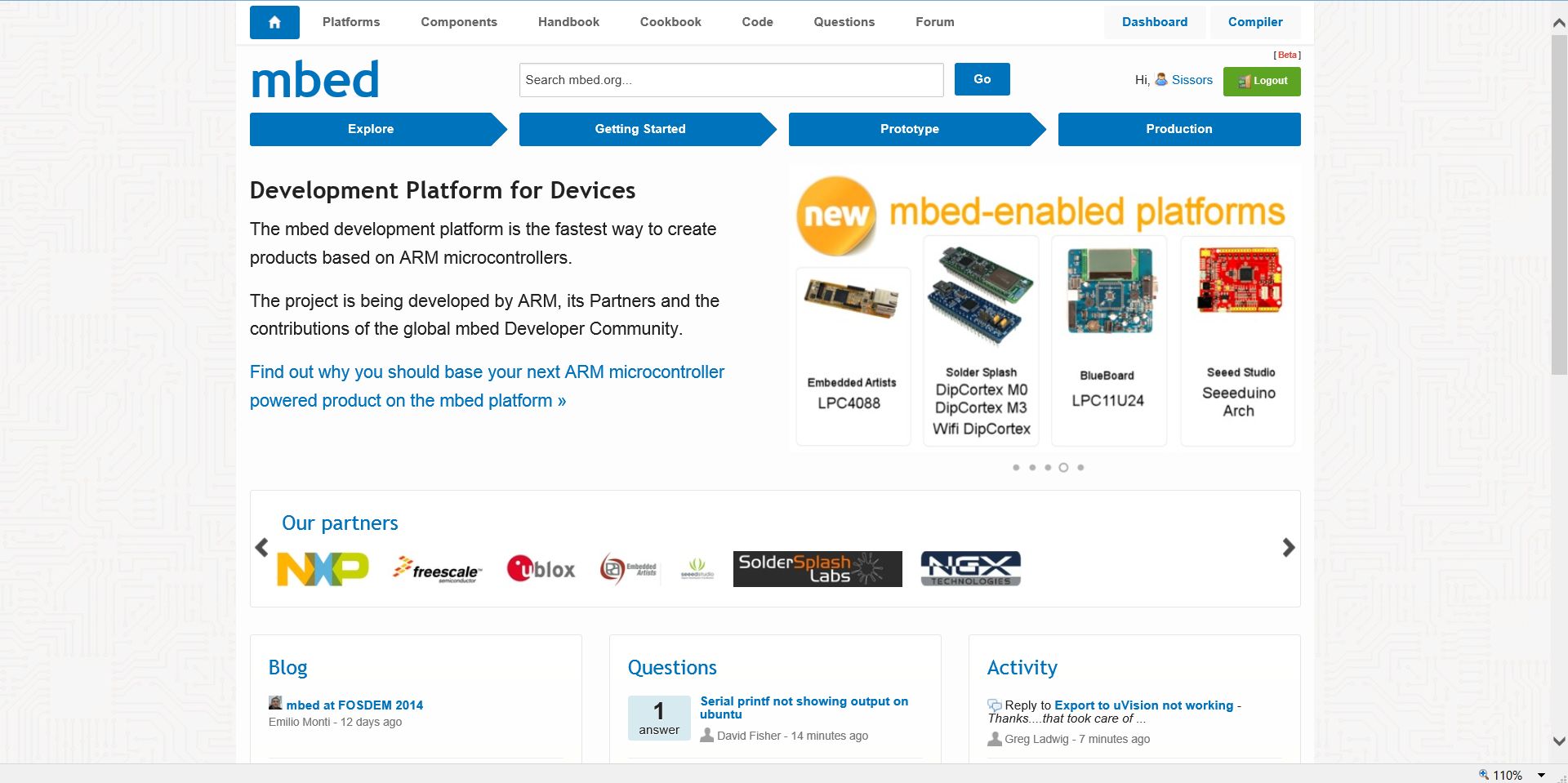The height and width of the screenshot is (783, 1568).
Task: Select the third carousel dot indicator
Action: pos(1048,468)
